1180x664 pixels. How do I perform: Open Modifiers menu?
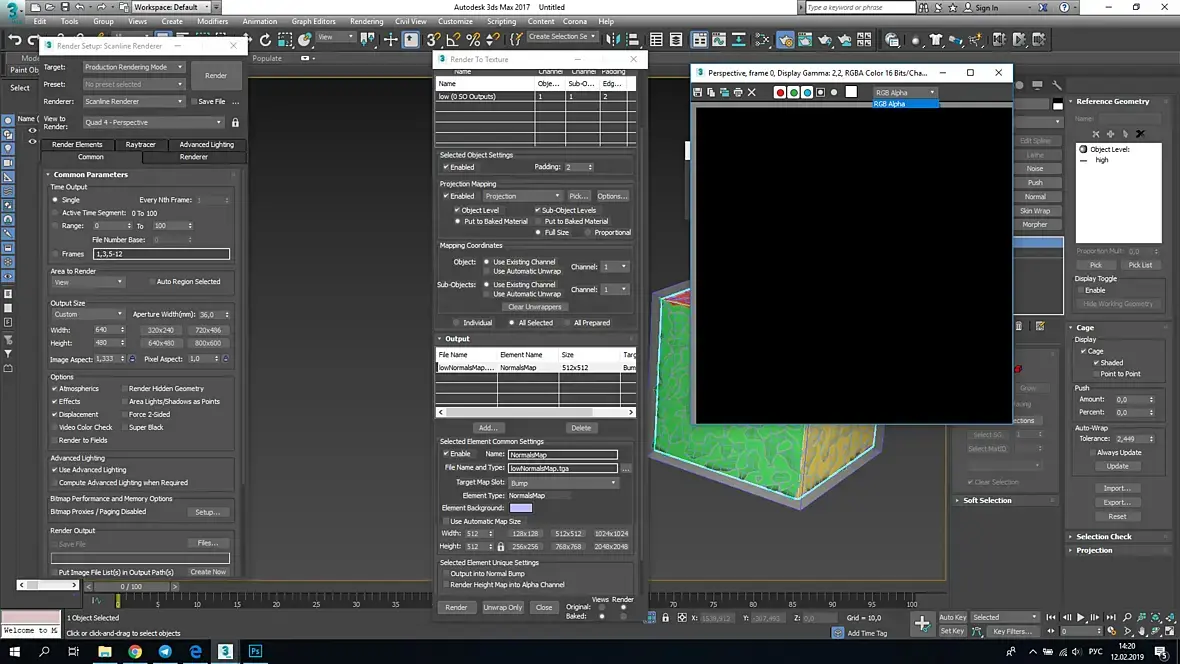pyautogui.click(x=212, y=21)
